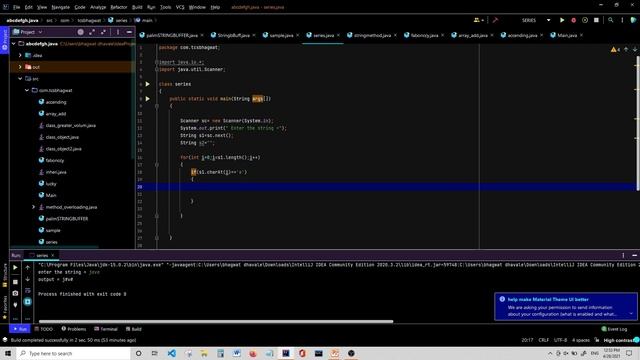Click Rerun icon in Run panel
This screenshot has height=360, width=640.
15,268
